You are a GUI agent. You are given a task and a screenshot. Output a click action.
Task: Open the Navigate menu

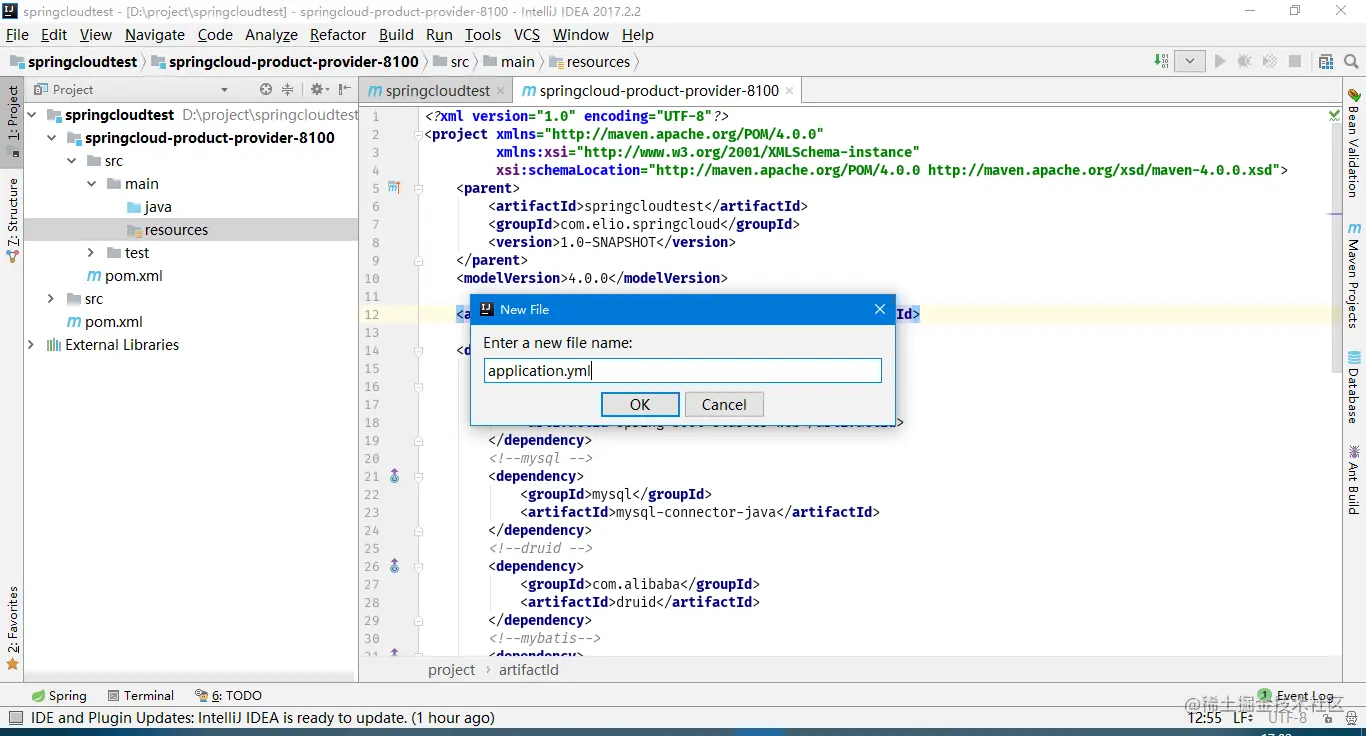[x=155, y=34]
